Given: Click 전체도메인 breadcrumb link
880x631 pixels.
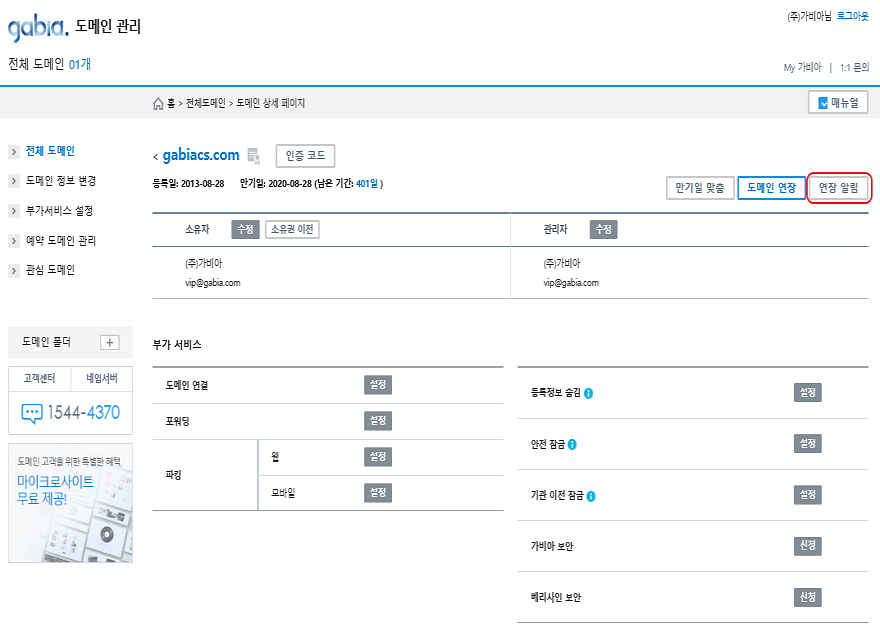Looking at the screenshot, I should tap(205, 103).
